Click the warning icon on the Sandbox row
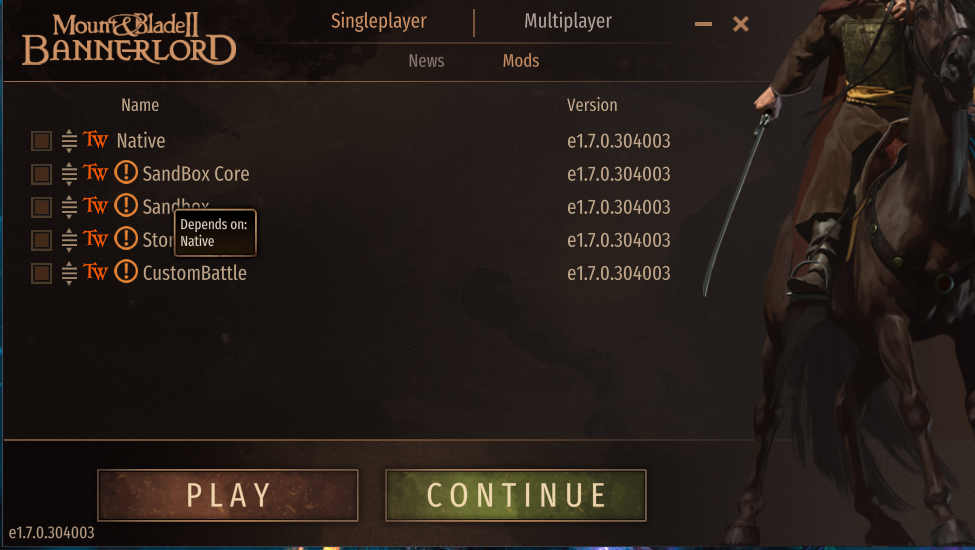 (x=126, y=205)
